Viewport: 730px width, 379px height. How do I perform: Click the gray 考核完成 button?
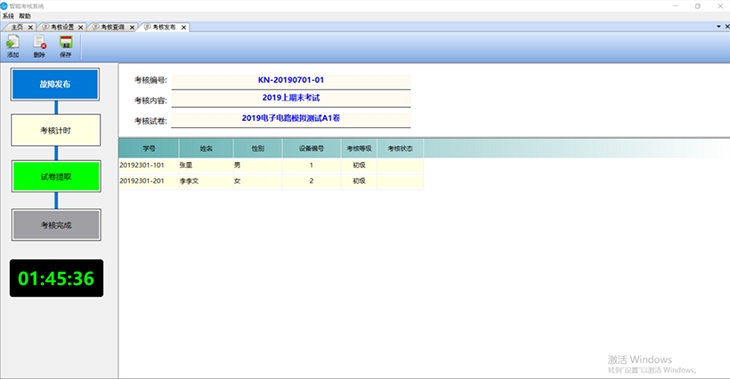click(56, 225)
